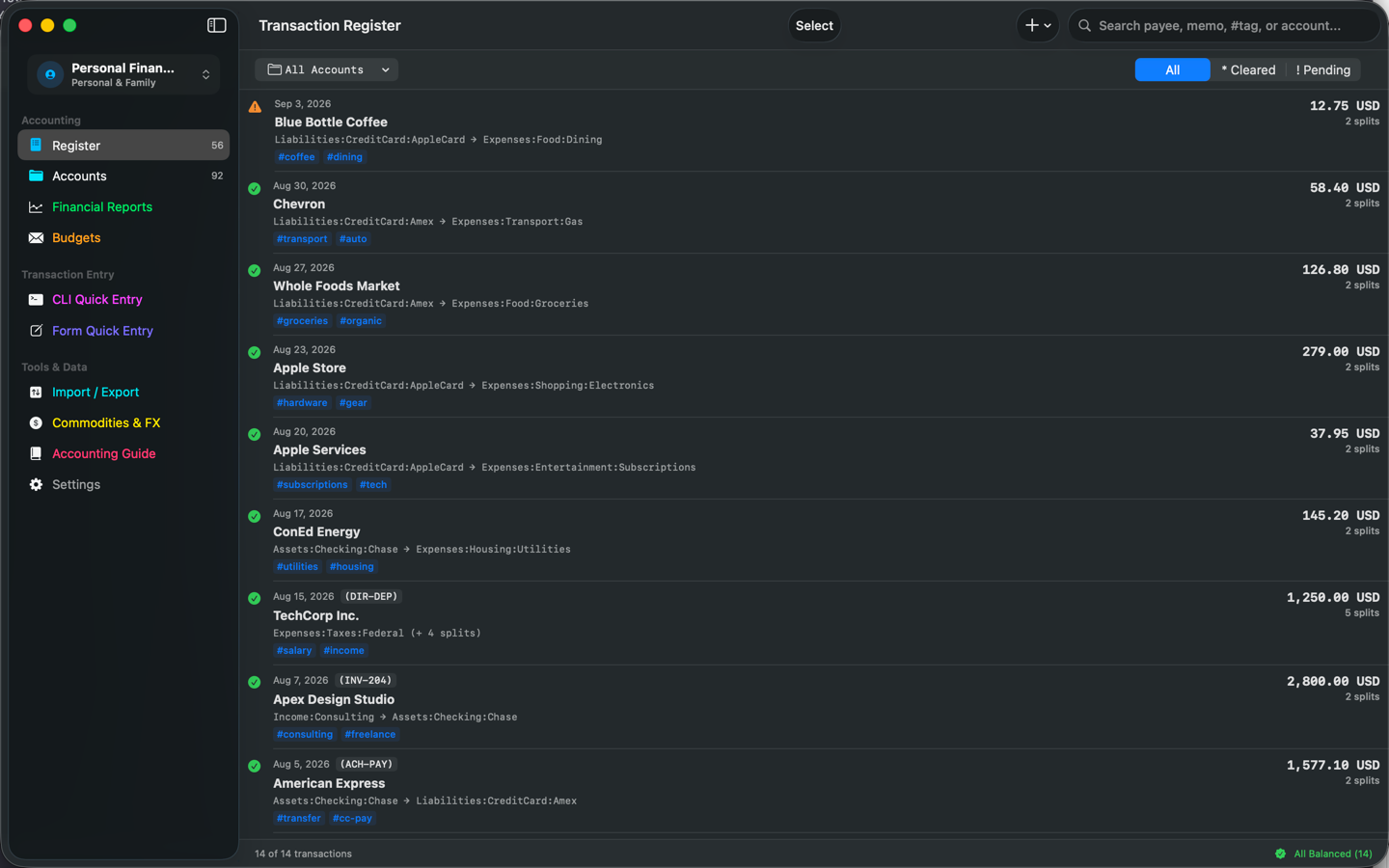This screenshot has width=1389, height=868.
Task: Open CLI Quick Entry
Action: pyautogui.click(x=123, y=299)
